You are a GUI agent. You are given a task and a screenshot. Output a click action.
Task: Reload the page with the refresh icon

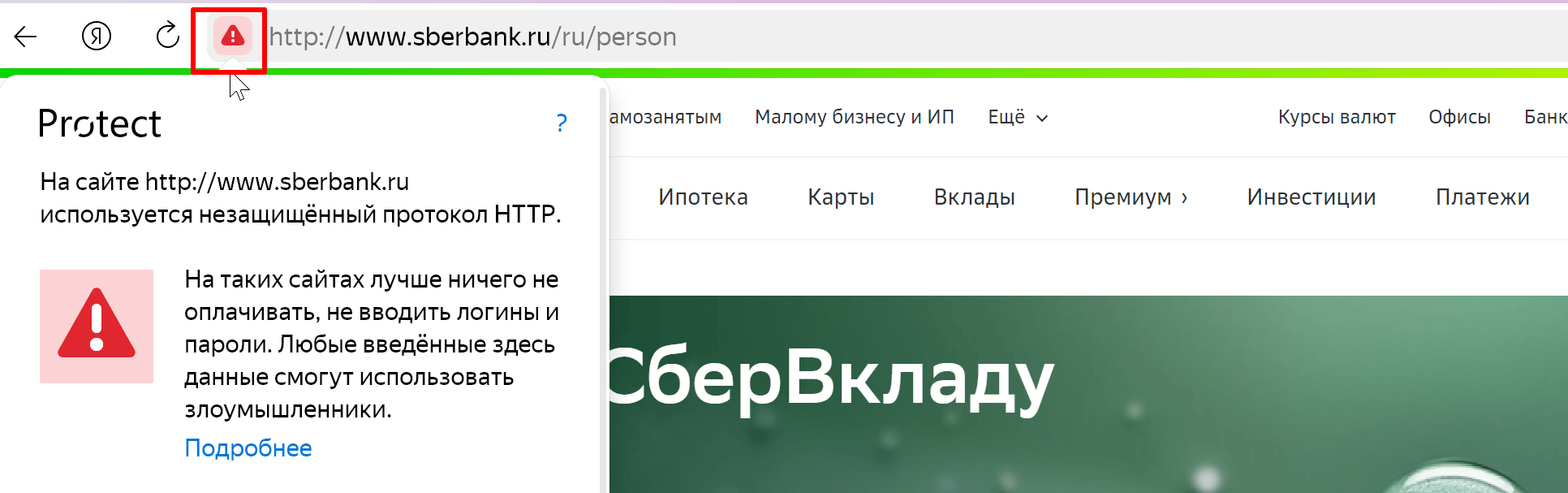(167, 35)
